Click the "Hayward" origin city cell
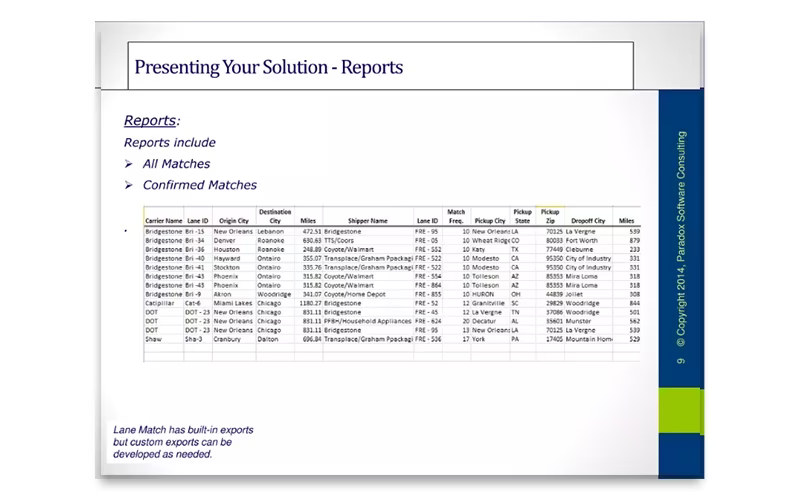This screenshot has height=500, width=800. pyautogui.click(x=227, y=259)
